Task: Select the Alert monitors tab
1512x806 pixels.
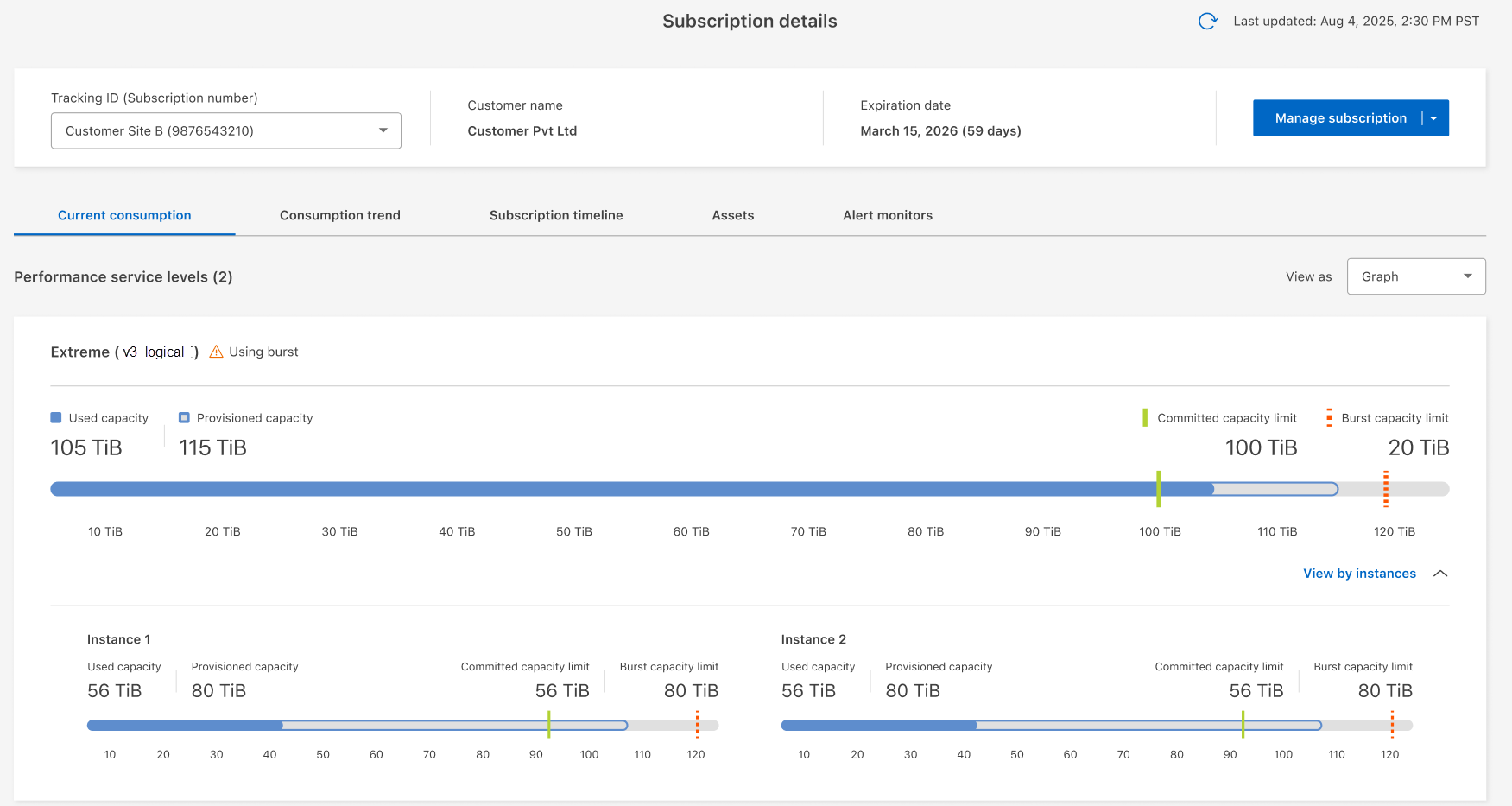Action: pos(887,215)
